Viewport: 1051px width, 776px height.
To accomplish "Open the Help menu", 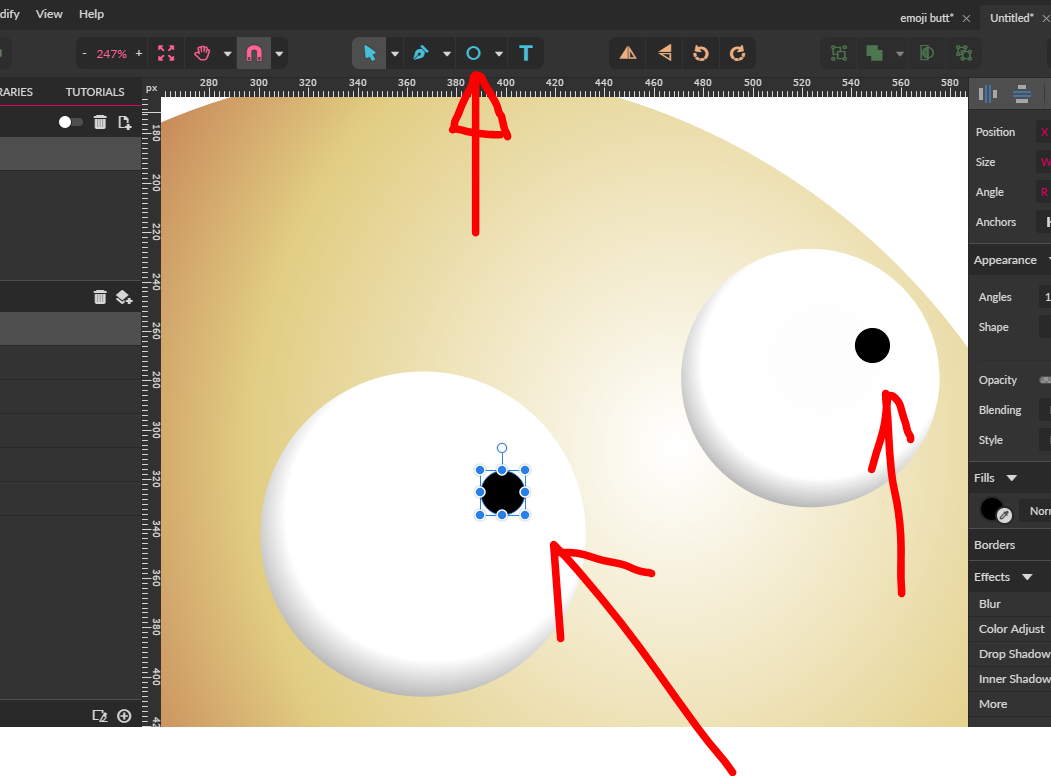I will point(91,14).
